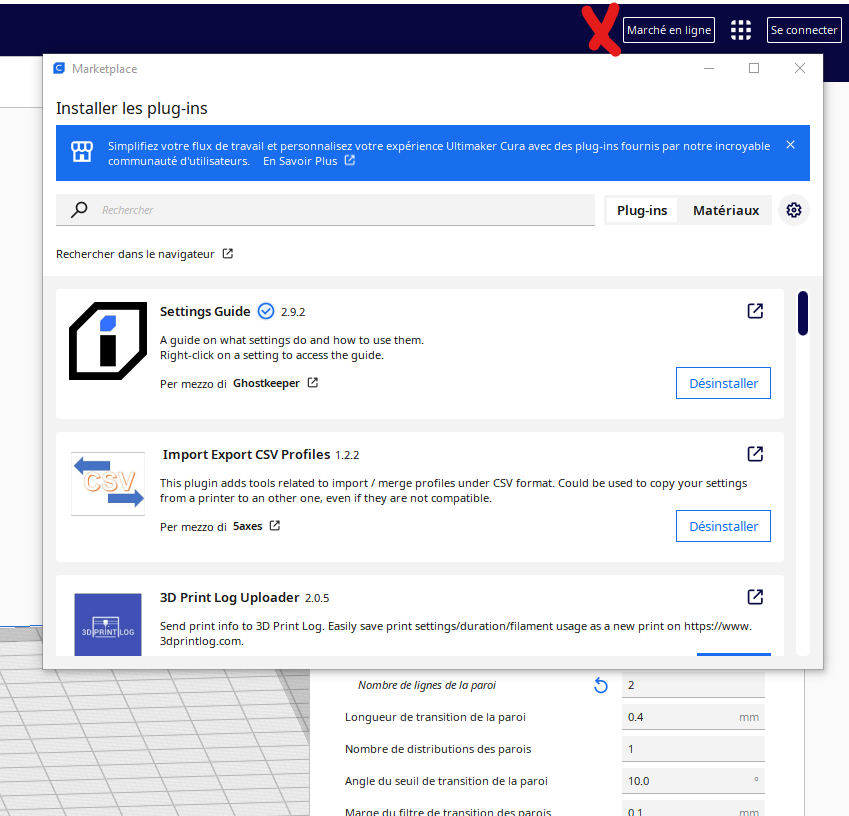Click the Angle du seuil de transition label
This screenshot has width=849, height=816.
(446, 781)
